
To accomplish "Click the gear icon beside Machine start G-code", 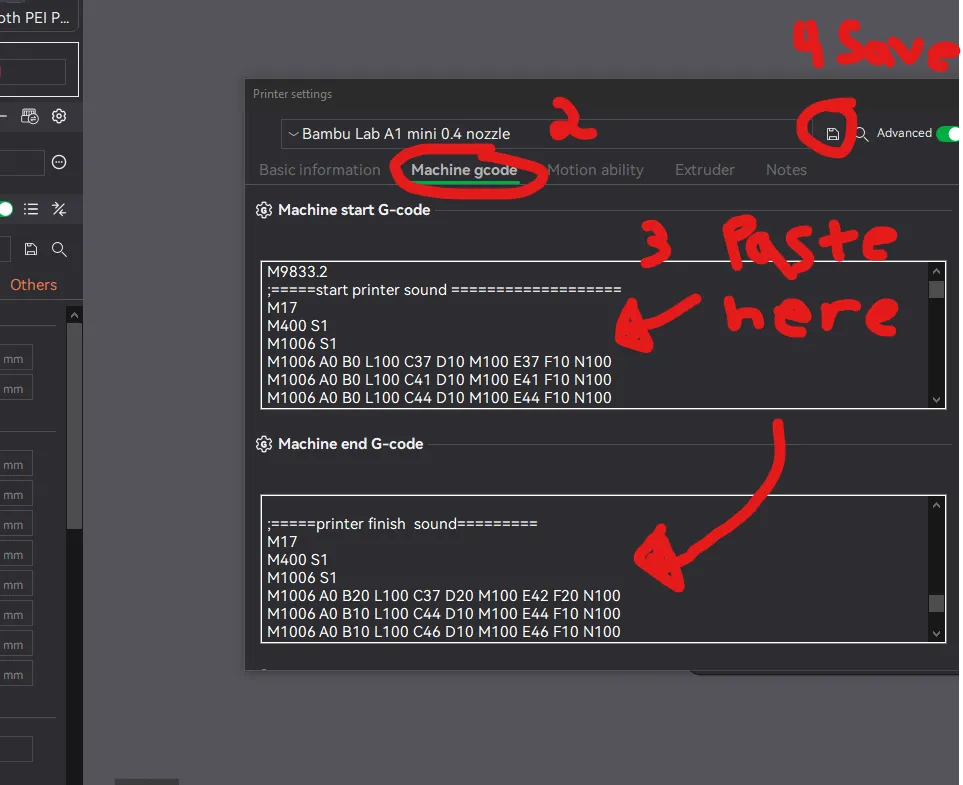I will click(264, 210).
